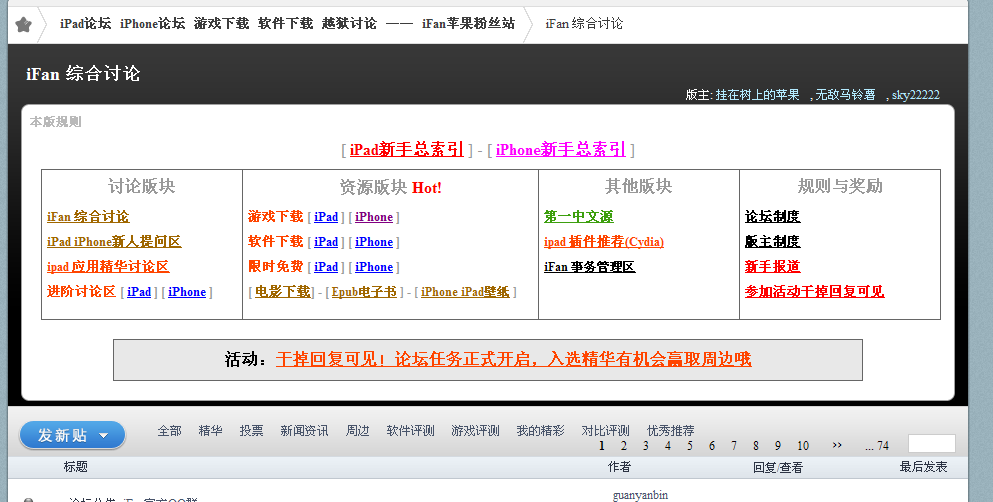Go to page 2 in pagination
This screenshot has width=993, height=502.
[624, 446]
